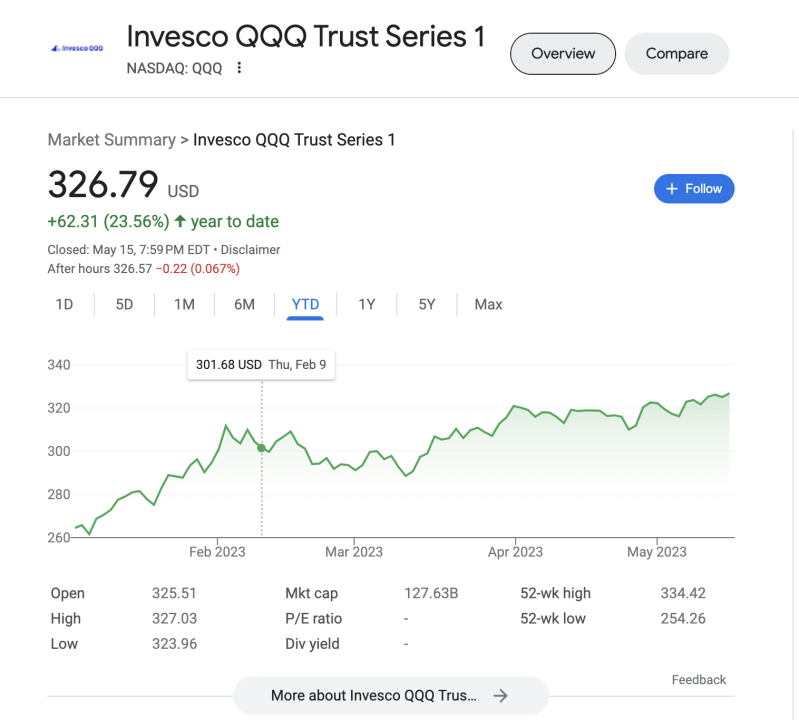
Task: Click the Invesco QQQ logo icon
Action: [x=77, y=47]
